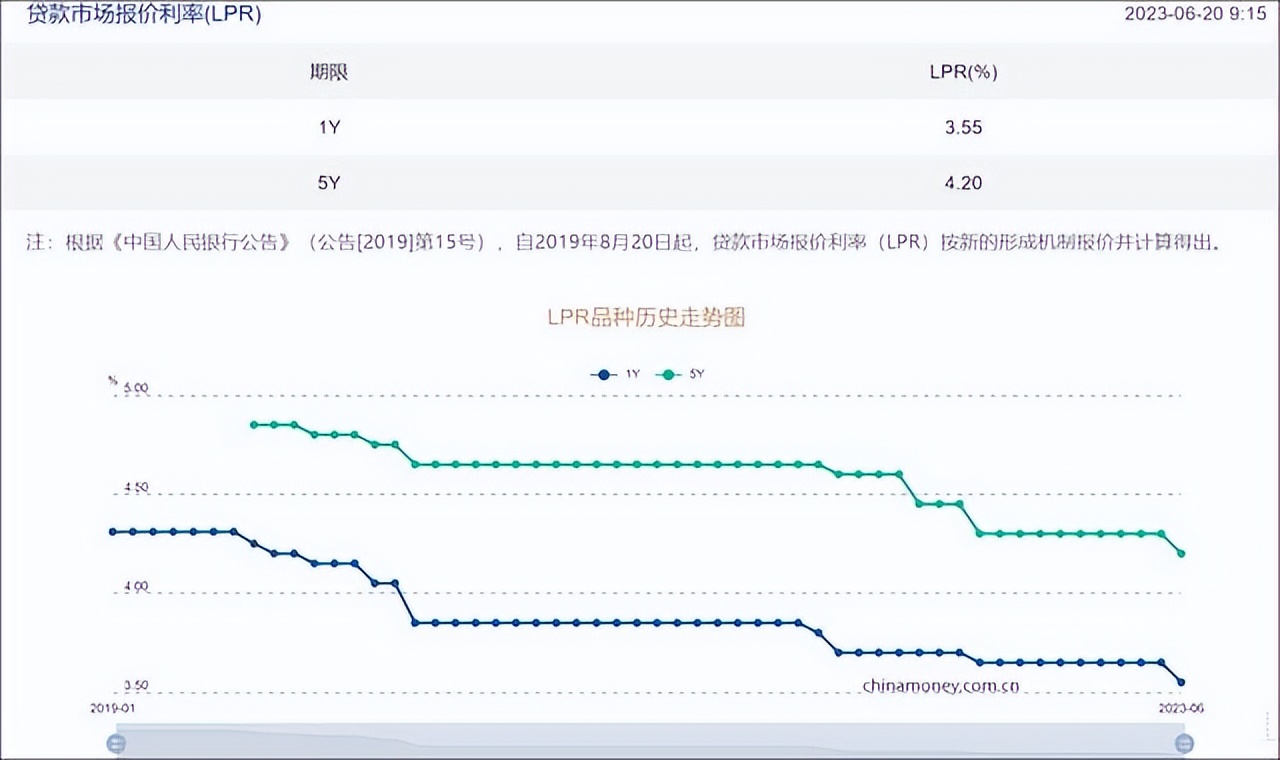Click the green dot at the 2019-01 start
Image resolution: width=1280 pixels, height=760 pixels.
tap(253, 424)
